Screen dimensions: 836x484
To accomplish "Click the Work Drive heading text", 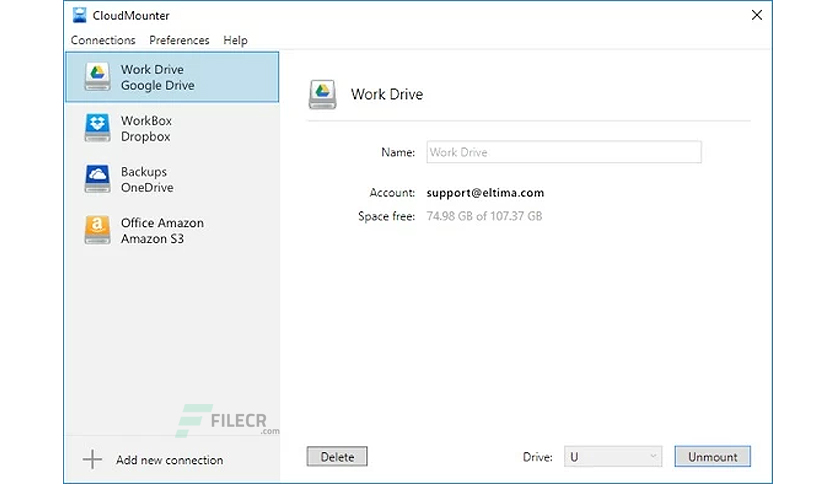I will pyautogui.click(x=387, y=94).
